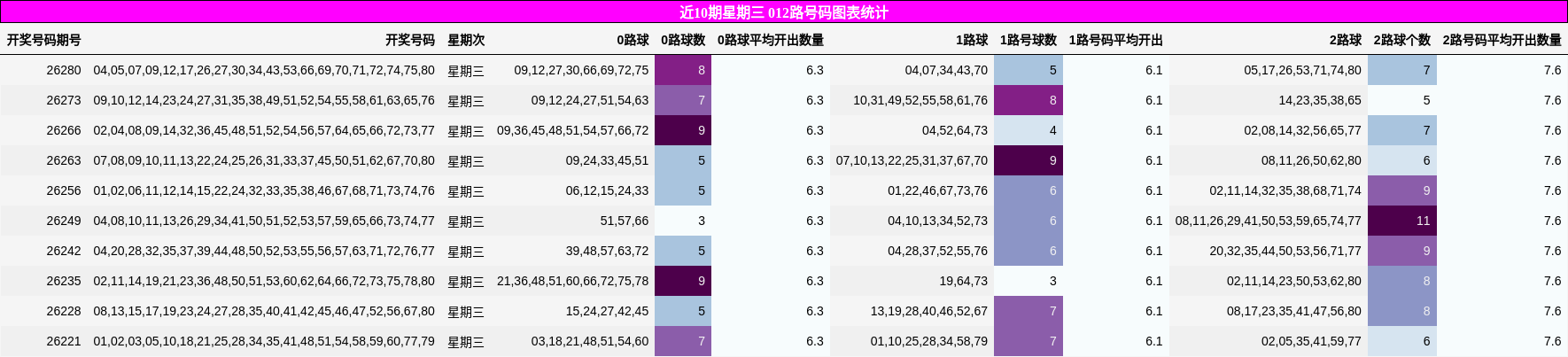Click draw numbers of issue 26249
The image size is (1568, 357).
(264, 221)
